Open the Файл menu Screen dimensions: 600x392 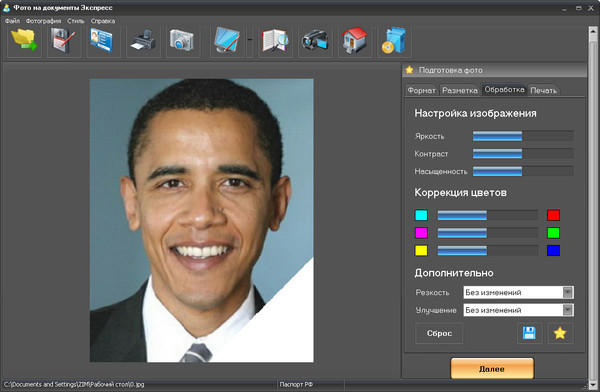click(x=12, y=21)
